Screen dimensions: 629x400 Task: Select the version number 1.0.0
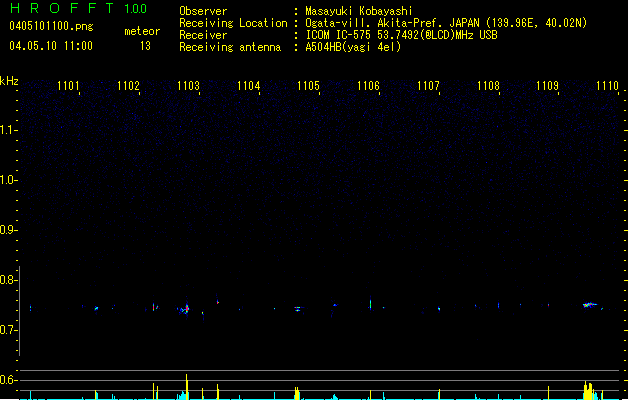point(136,9)
